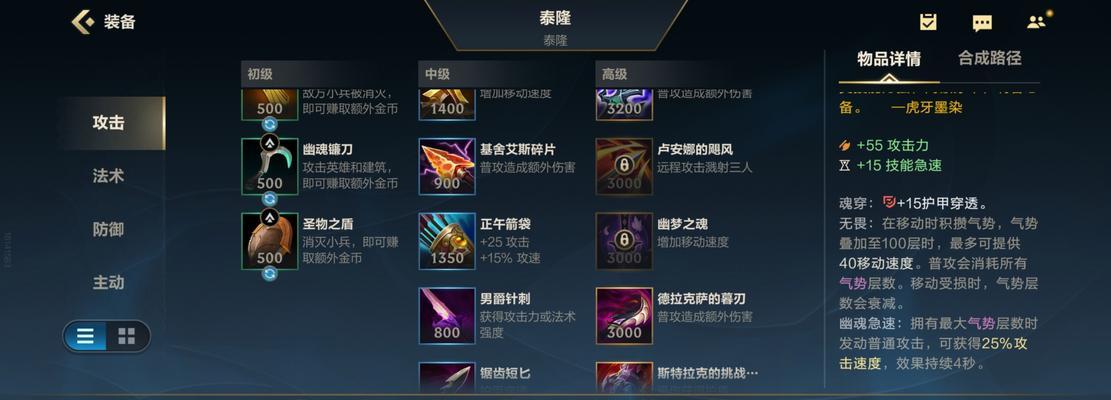Open the 主动 category

[108, 282]
